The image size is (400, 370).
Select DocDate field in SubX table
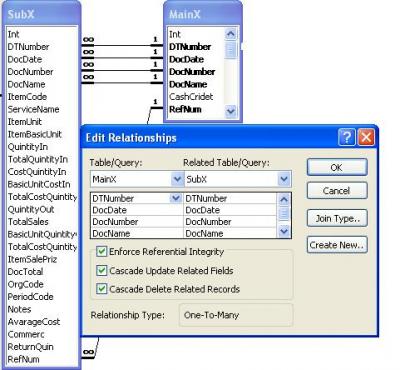click(25, 59)
